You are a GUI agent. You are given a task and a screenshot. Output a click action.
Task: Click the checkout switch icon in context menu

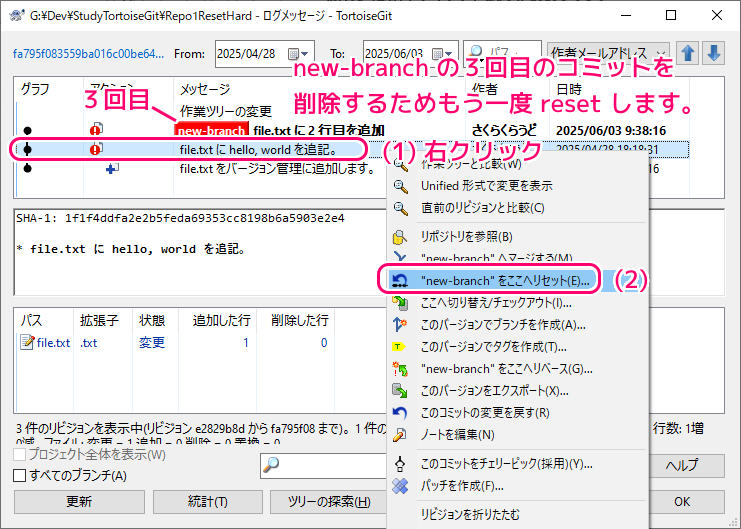pyautogui.click(x=400, y=303)
